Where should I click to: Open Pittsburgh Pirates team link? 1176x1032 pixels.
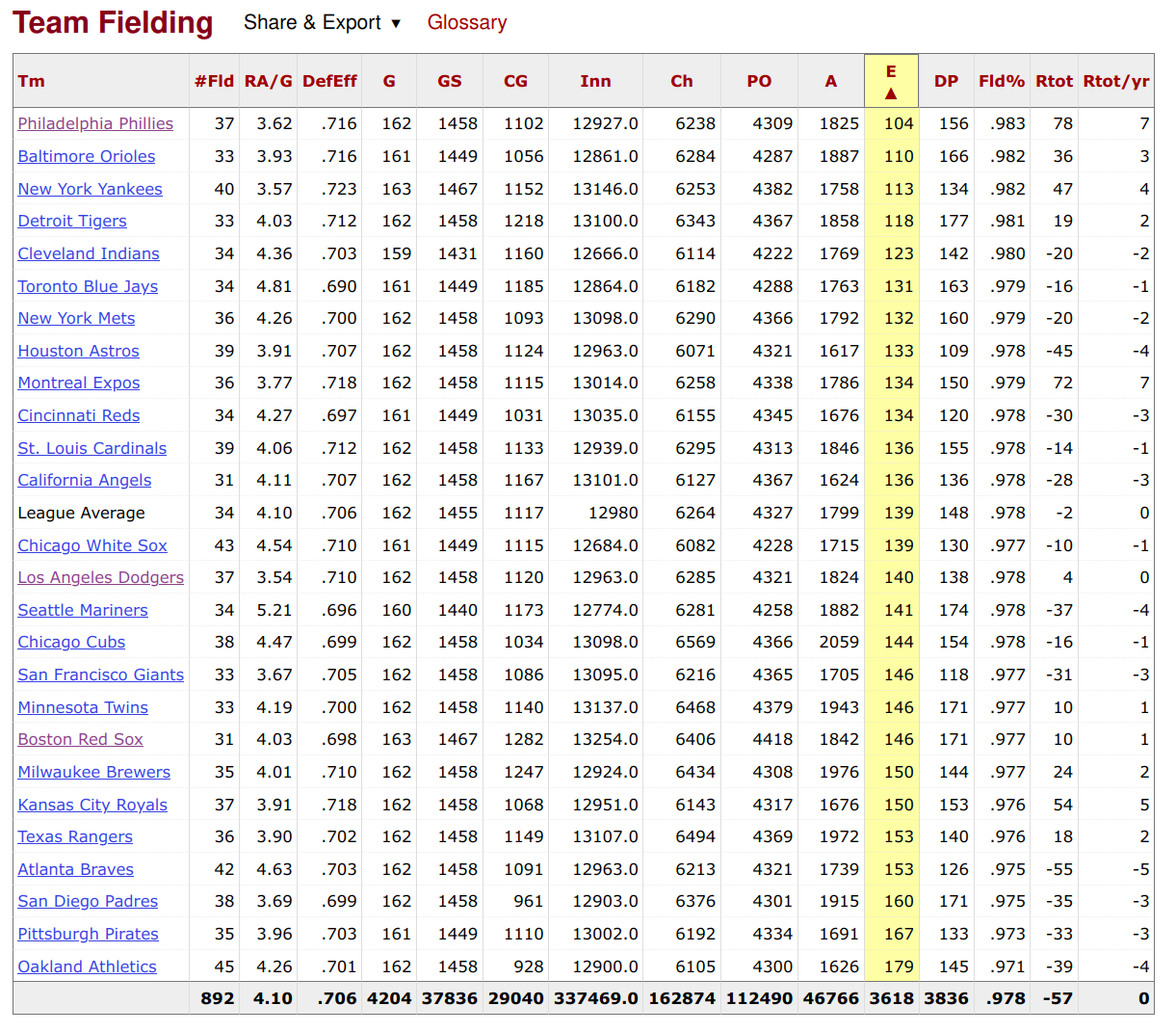click(x=89, y=934)
